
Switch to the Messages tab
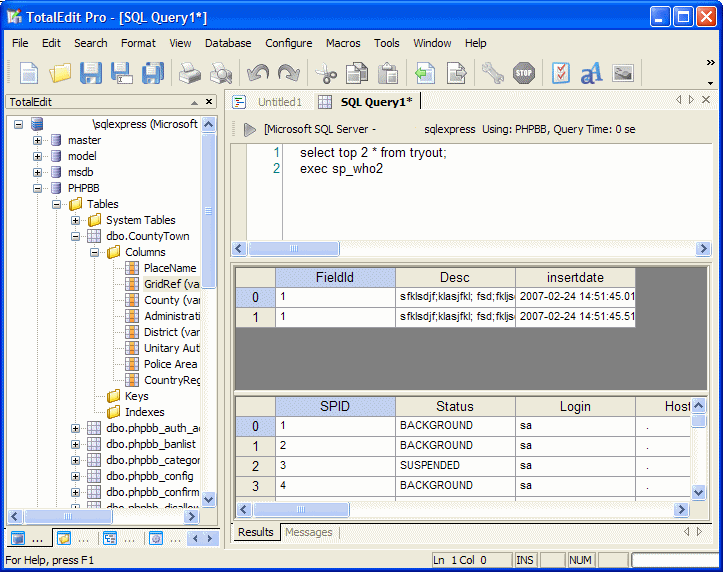pos(308,532)
